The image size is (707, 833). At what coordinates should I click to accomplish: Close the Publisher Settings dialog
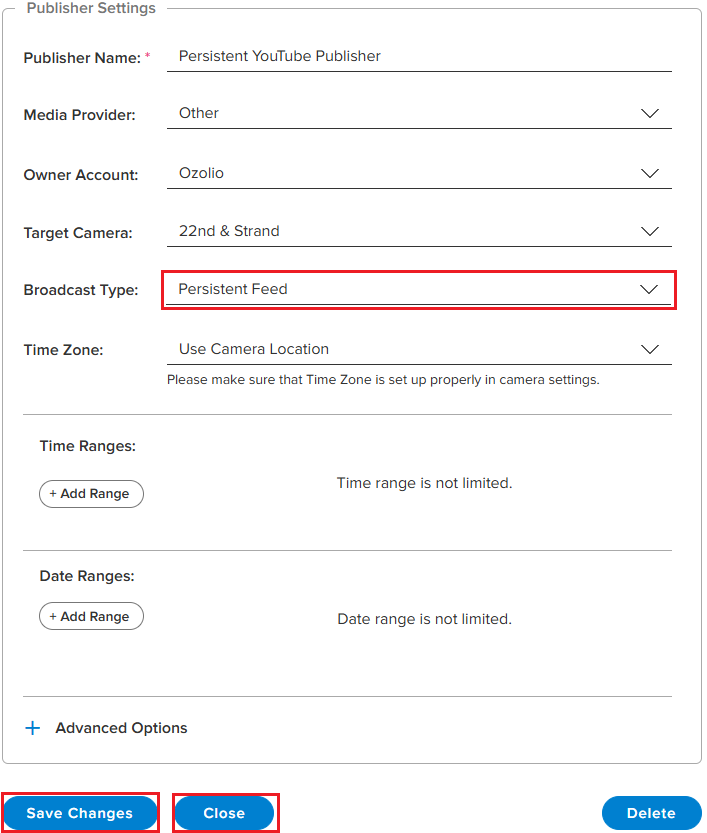tap(224, 813)
